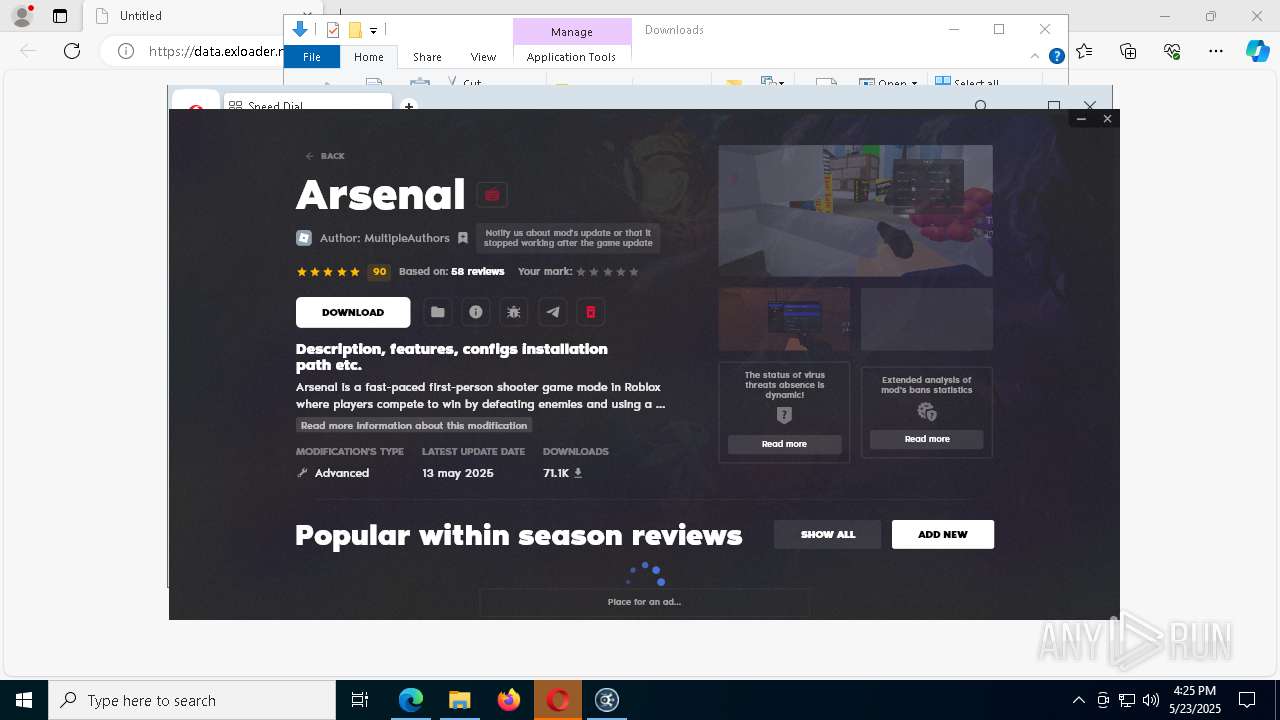This screenshot has height=720, width=1280.
Task: Open the explorer help question mark icon
Action: (x=1056, y=57)
